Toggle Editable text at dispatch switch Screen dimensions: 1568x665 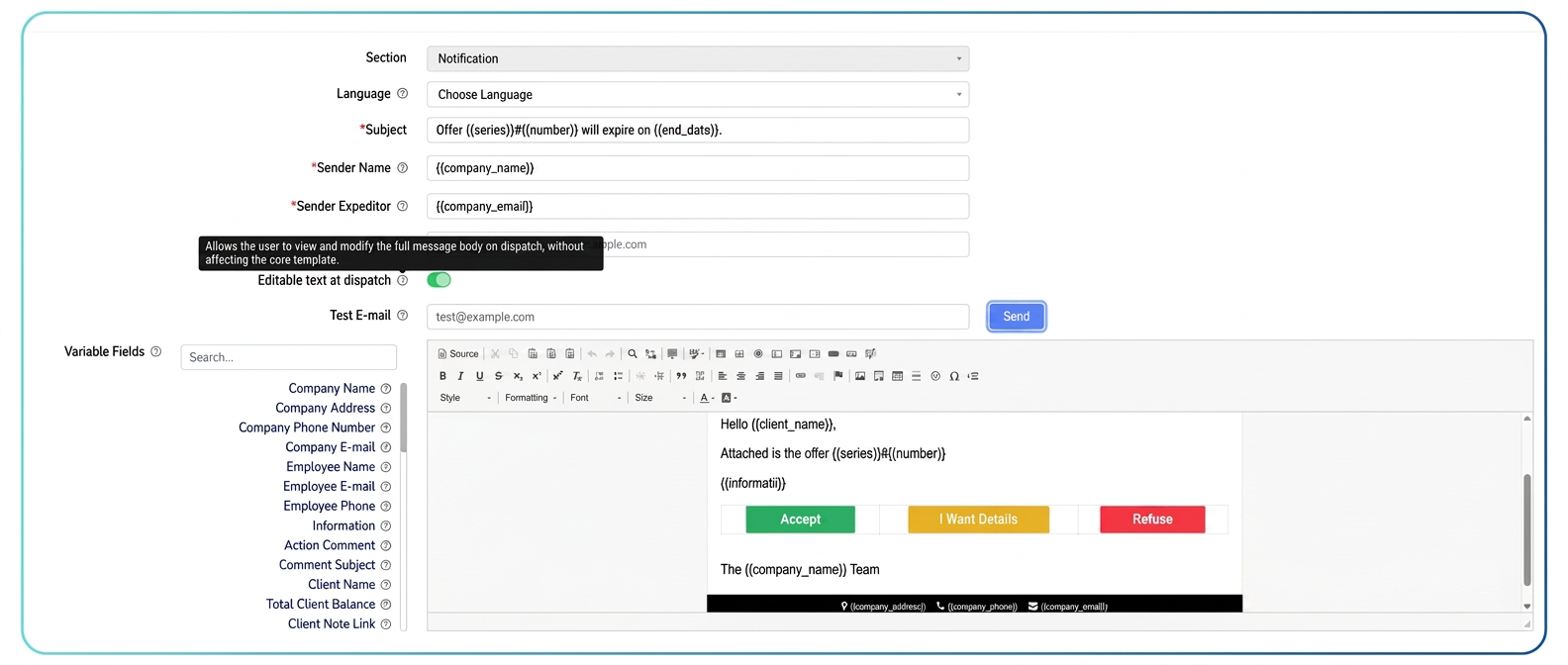tap(439, 280)
